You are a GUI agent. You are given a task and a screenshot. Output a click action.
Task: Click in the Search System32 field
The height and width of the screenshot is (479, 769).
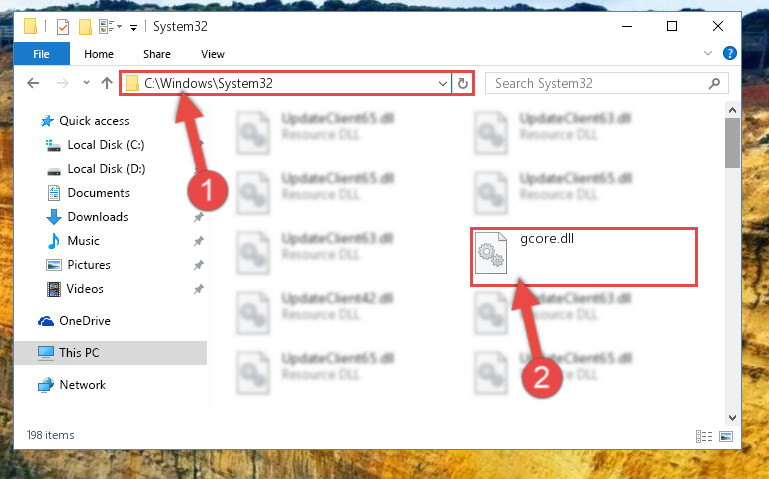click(x=599, y=83)
